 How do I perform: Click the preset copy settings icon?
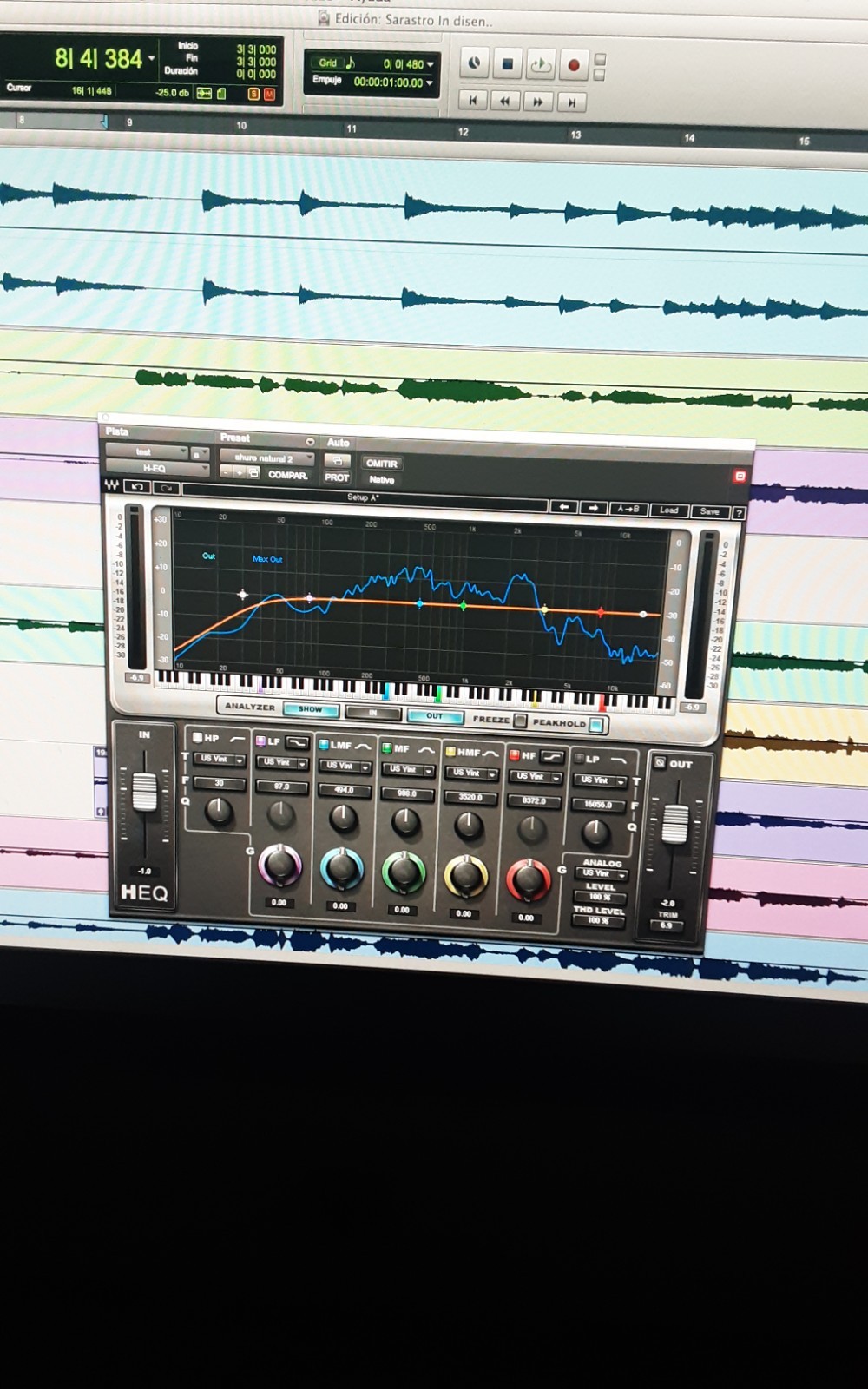click(x=253, y=473)
